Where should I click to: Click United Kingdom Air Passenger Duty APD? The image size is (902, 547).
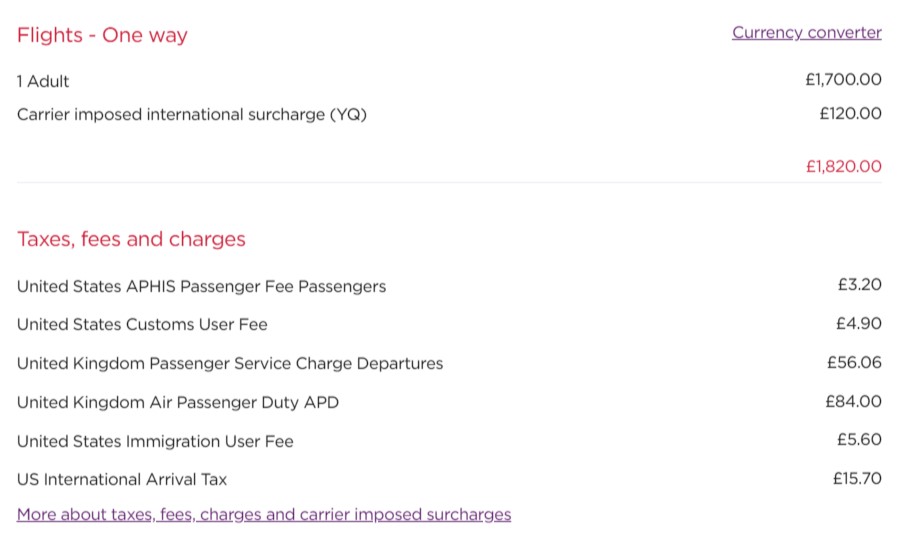pyautogui.click(x=178, y=402)
